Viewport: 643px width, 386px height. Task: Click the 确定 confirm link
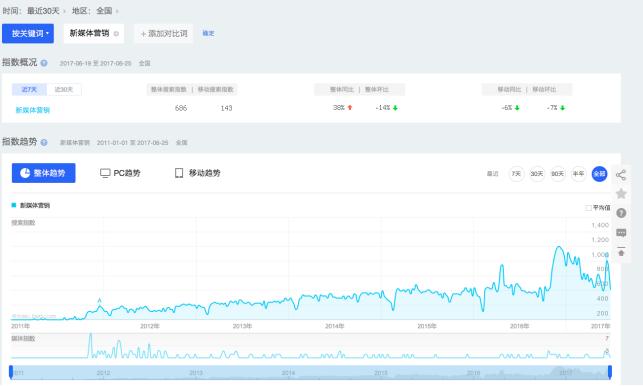point(208,33)
